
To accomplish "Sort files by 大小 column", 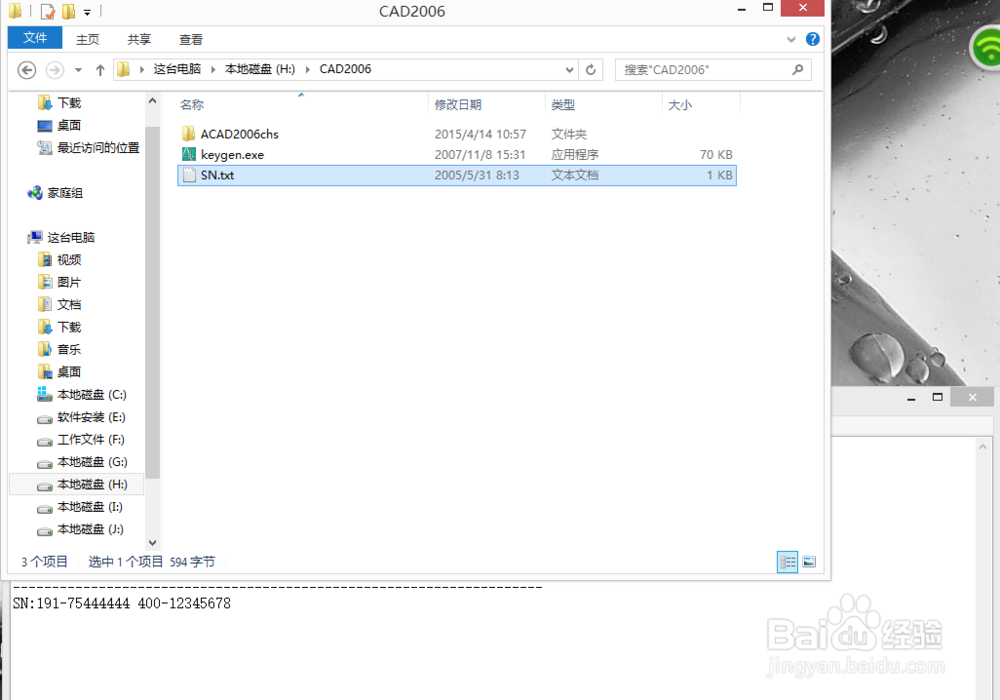I will 679,105.
